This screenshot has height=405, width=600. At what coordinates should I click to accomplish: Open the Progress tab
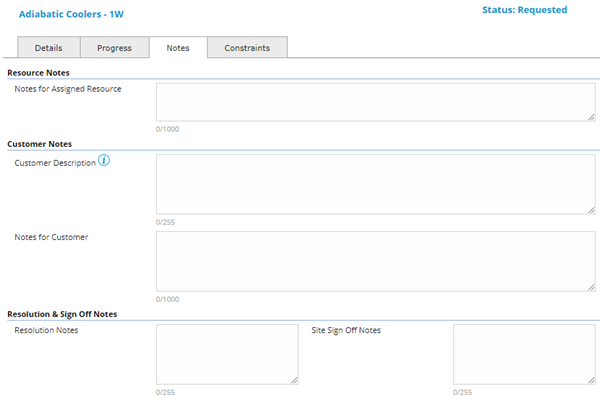click(x=113, y=47)
